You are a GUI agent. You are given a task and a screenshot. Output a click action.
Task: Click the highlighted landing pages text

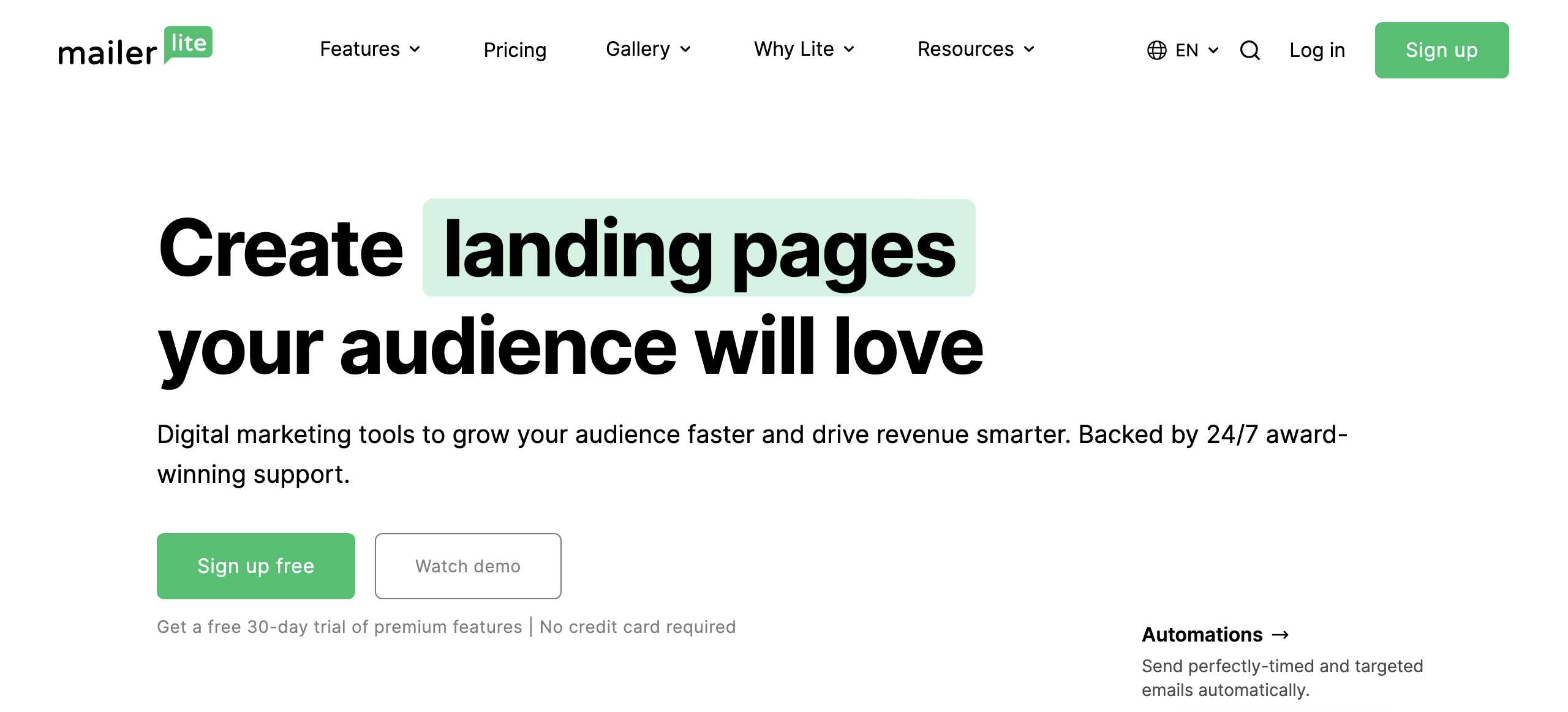(699, 248)
